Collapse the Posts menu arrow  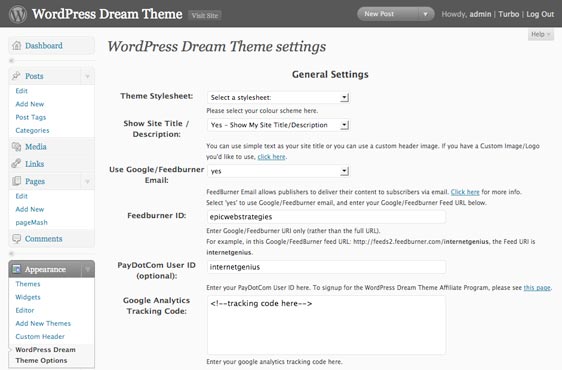[x=87, y=76]
